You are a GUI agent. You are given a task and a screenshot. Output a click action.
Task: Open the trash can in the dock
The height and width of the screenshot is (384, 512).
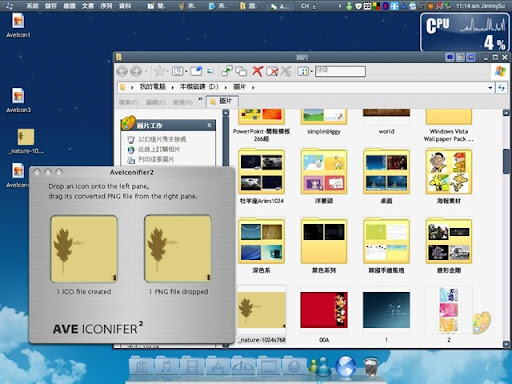(371, 367)
